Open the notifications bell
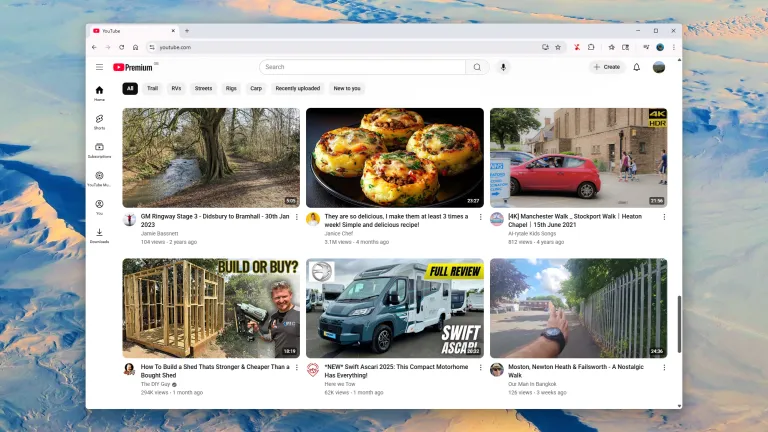The width and height of the screenshot is (768, 432). click(636, 67)
